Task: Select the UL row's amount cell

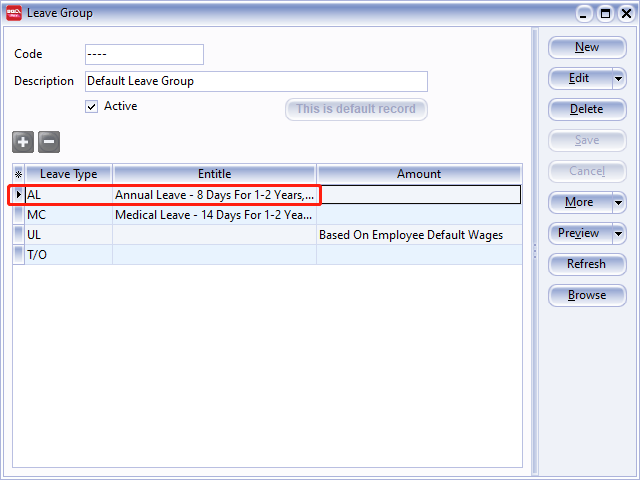Action: tap(418, 235)
